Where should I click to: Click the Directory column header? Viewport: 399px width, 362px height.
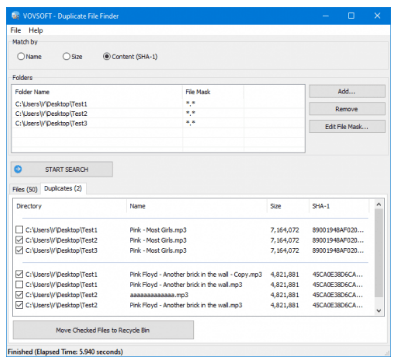(x=70, y=206)
